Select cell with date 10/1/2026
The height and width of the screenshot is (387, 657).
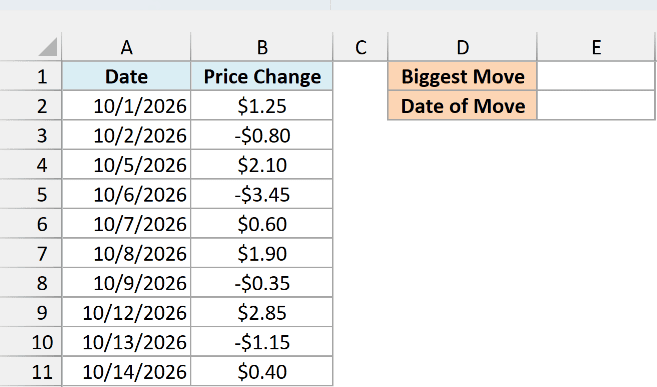(126, 106)
